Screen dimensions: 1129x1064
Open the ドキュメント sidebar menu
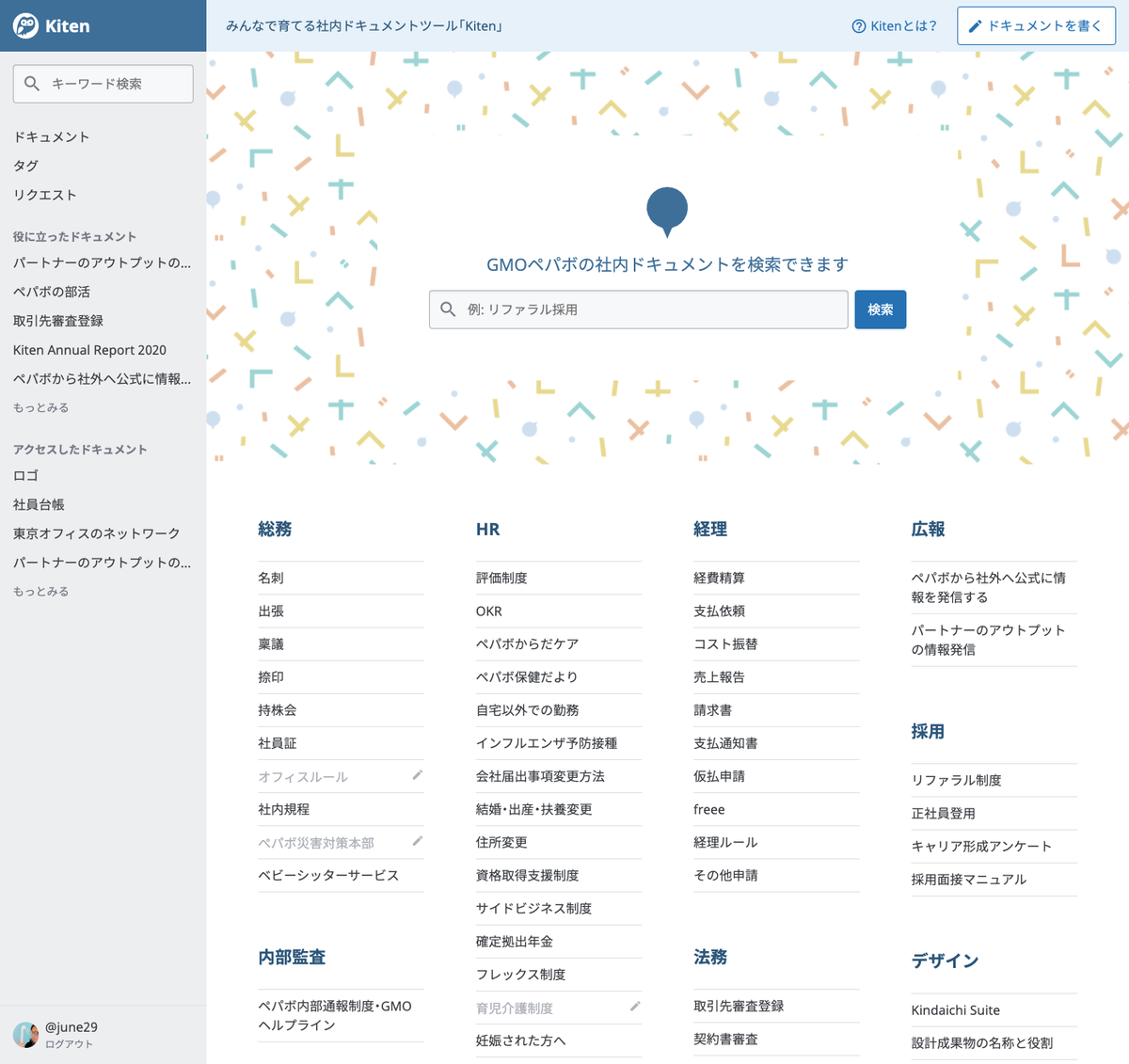pos(52,136)
